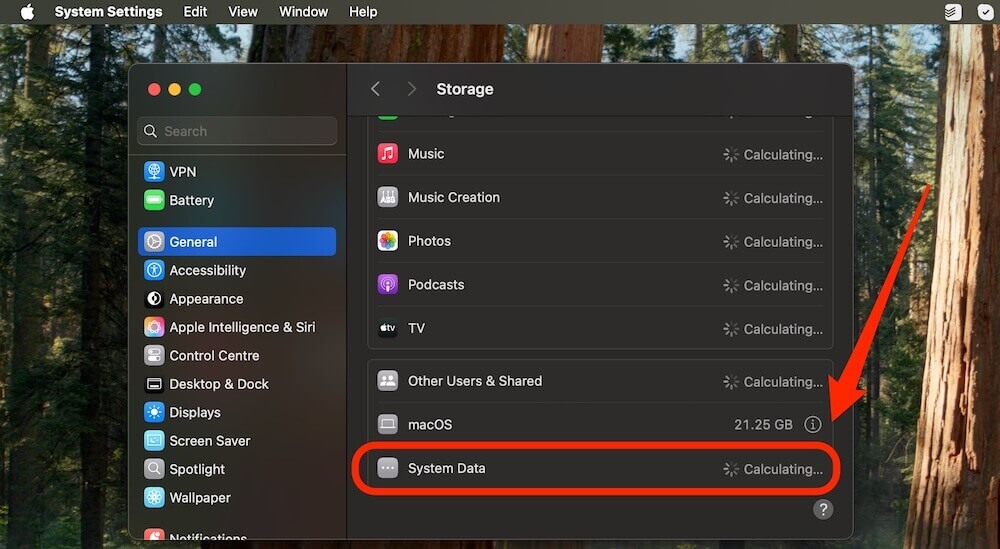This screenshot has width=1000, height=549.
Task: Open the View menu in menu bar
Action: [x=243, y=12]
